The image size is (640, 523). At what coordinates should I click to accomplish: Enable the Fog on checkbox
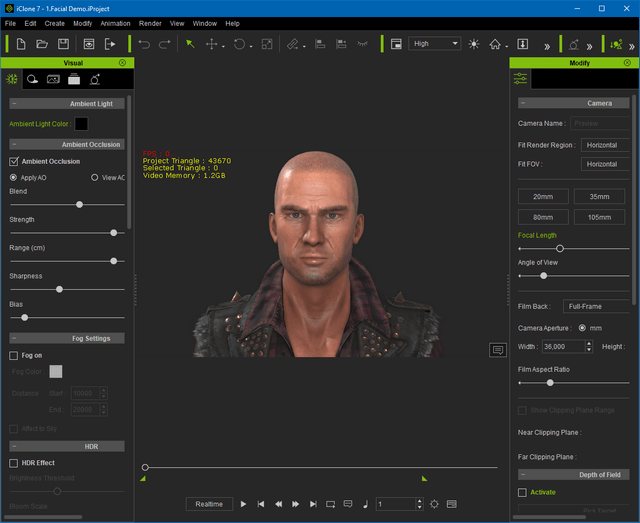pyautogui.click(x=14, y=355)
